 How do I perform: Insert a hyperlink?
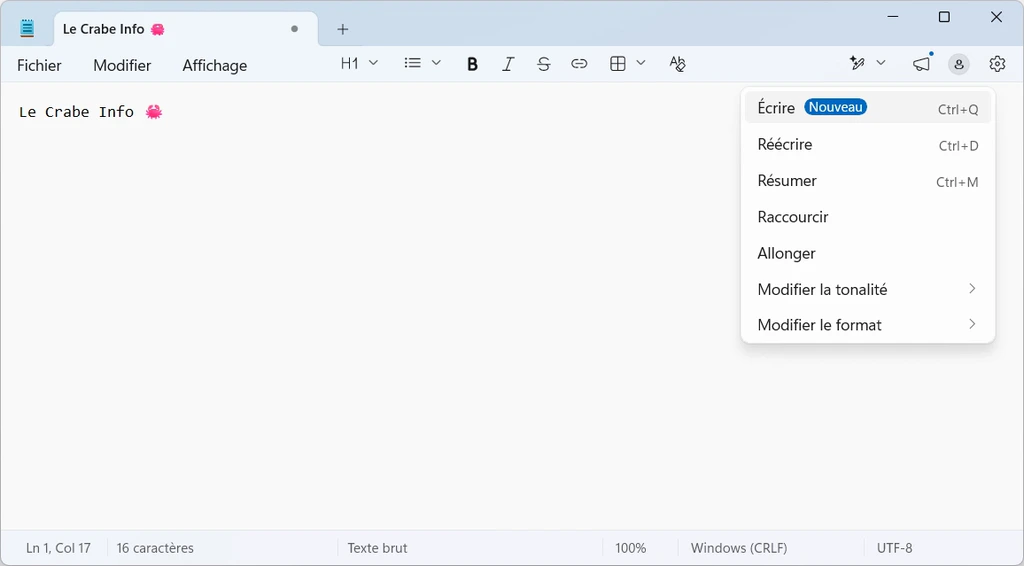click(x=579, y=64)
